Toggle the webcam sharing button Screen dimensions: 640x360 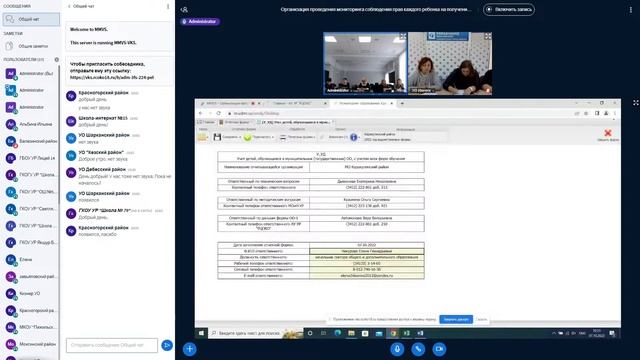(x=439, y=349)
